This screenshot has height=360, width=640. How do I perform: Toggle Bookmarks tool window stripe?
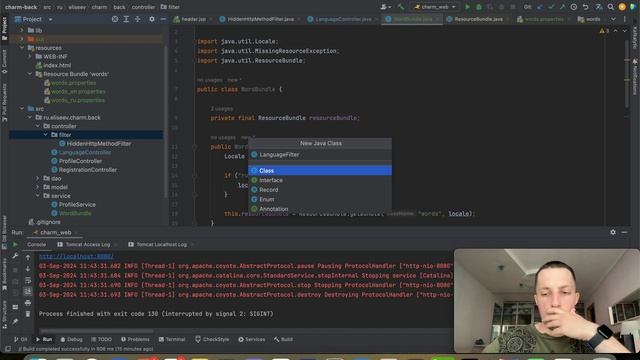[4, 274]
